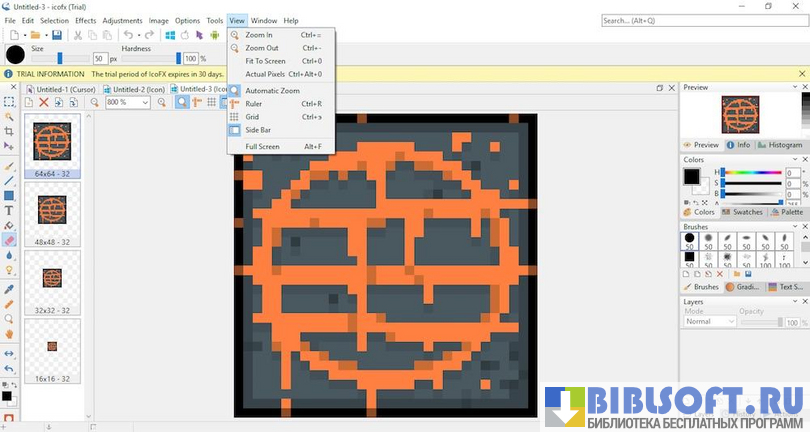Click the Save floppy disk icon
The image size is (810, 432).
click(57, 35)
